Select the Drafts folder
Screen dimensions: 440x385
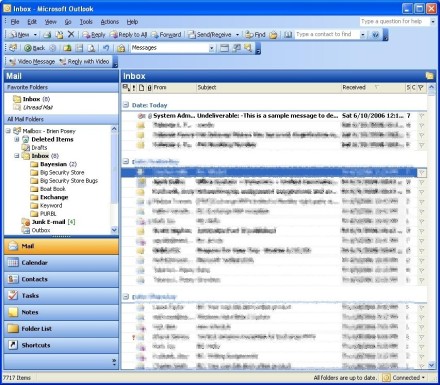[35, 147]
